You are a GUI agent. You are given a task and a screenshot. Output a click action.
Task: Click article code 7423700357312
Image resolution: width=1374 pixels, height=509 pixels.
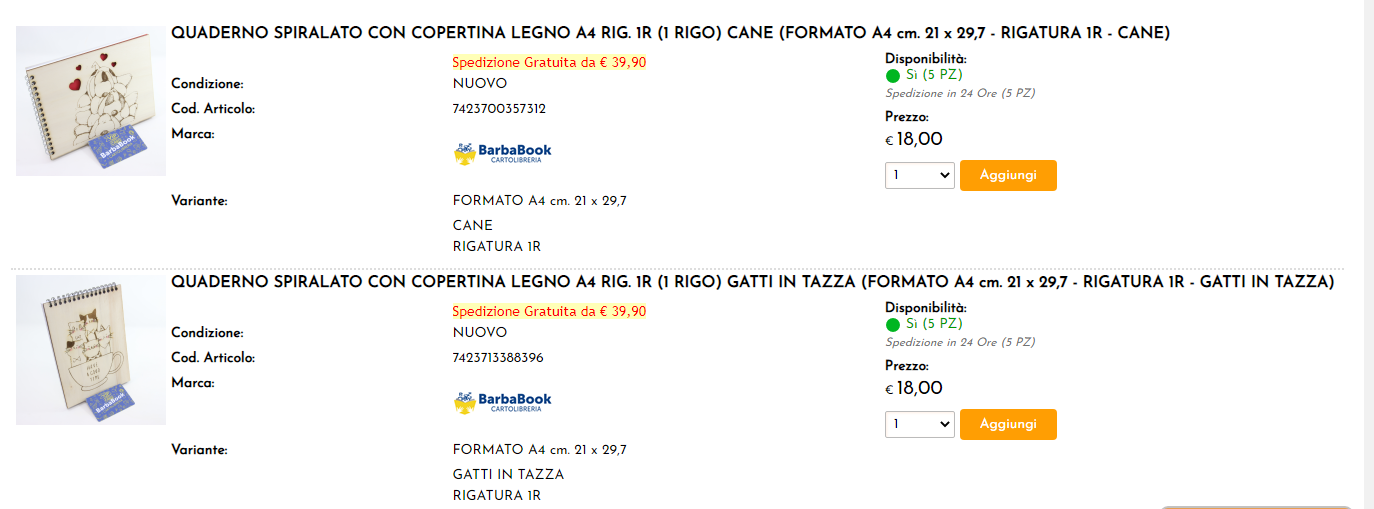pos(499,108)
